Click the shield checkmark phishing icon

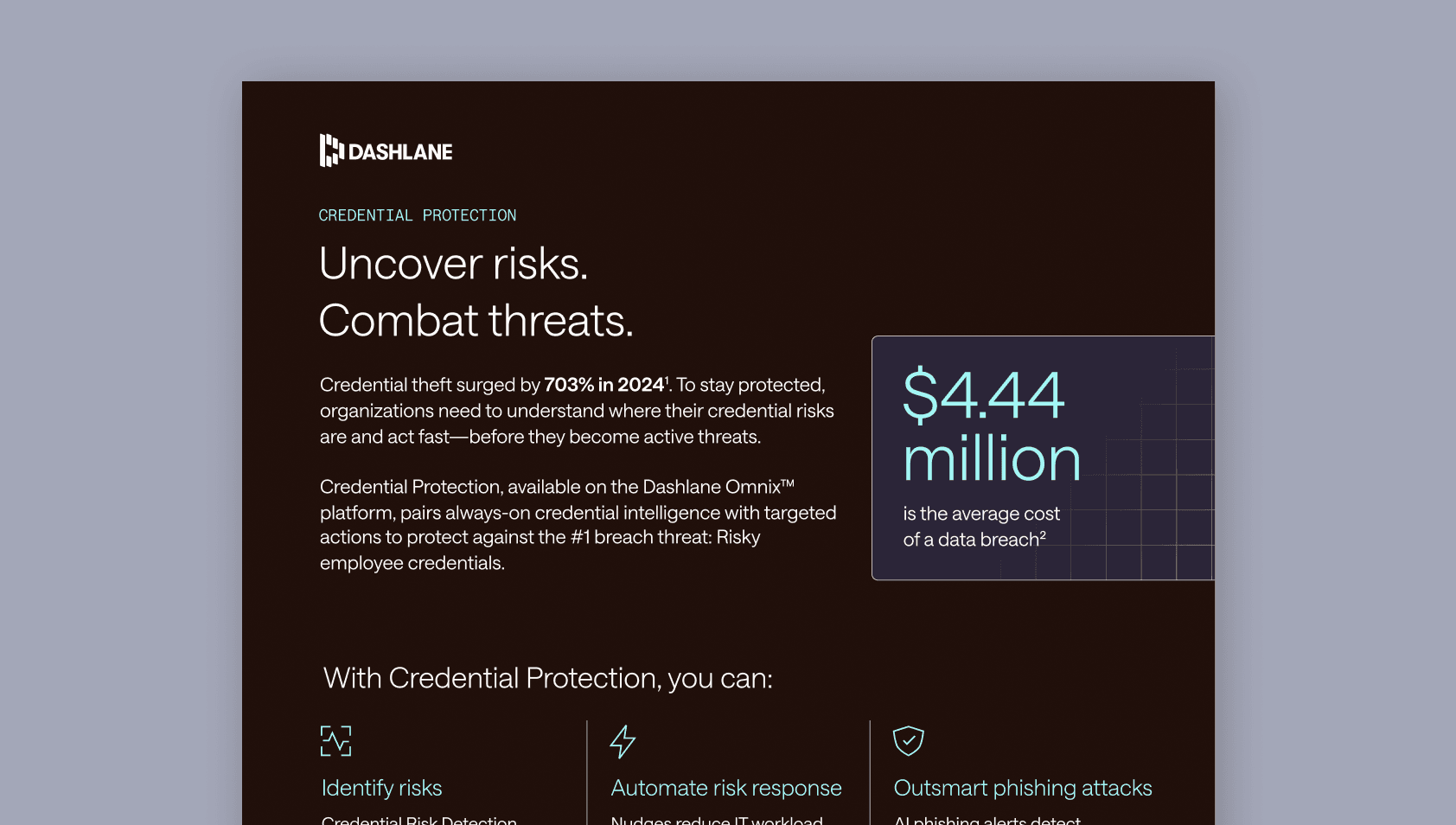tap(908, 740)
